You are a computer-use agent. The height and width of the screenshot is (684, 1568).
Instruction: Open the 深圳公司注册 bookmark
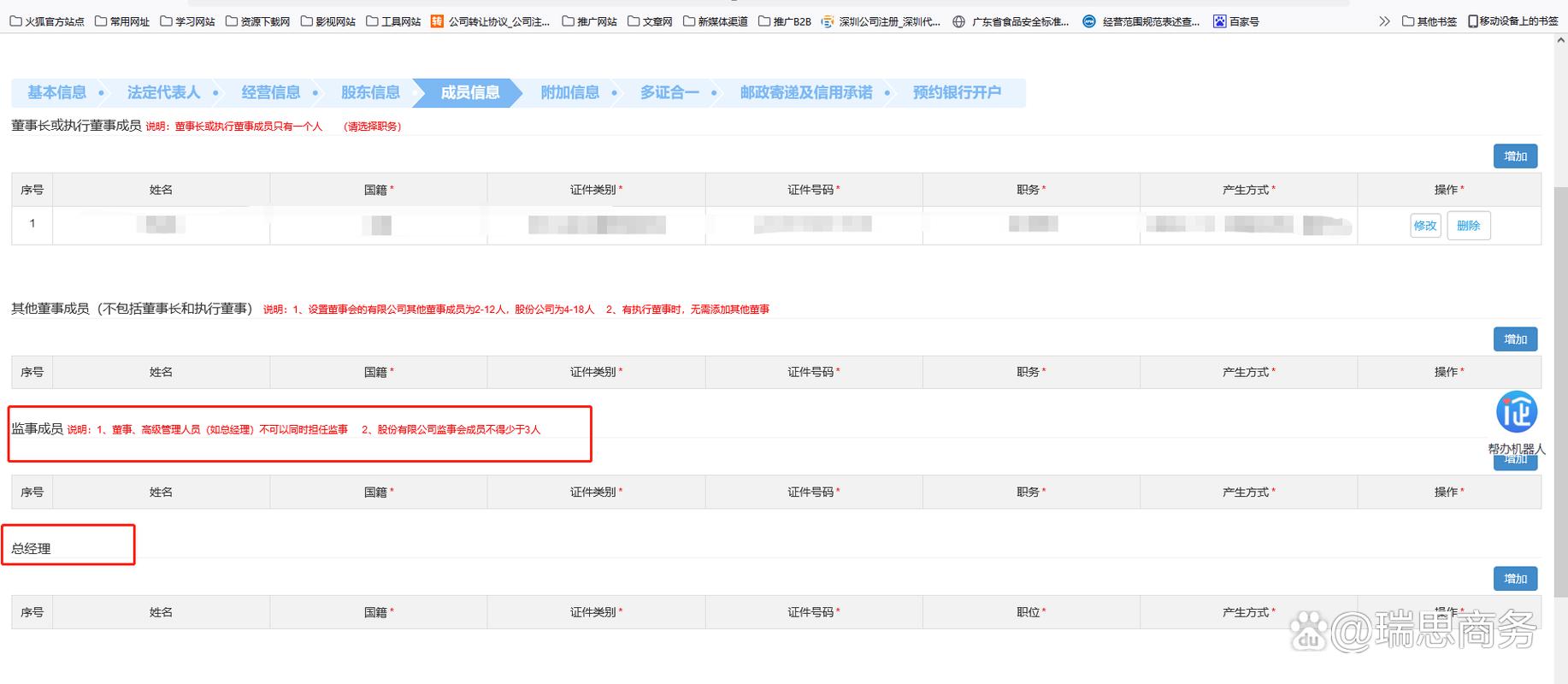[881, 21]
